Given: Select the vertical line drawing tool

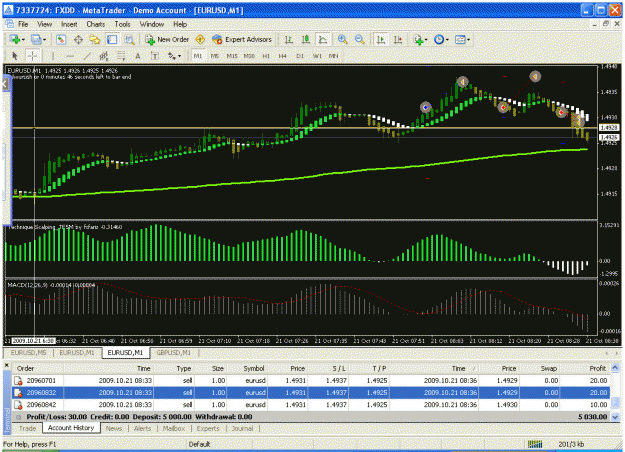Looking at the screenshot, I should pos(53,56).
